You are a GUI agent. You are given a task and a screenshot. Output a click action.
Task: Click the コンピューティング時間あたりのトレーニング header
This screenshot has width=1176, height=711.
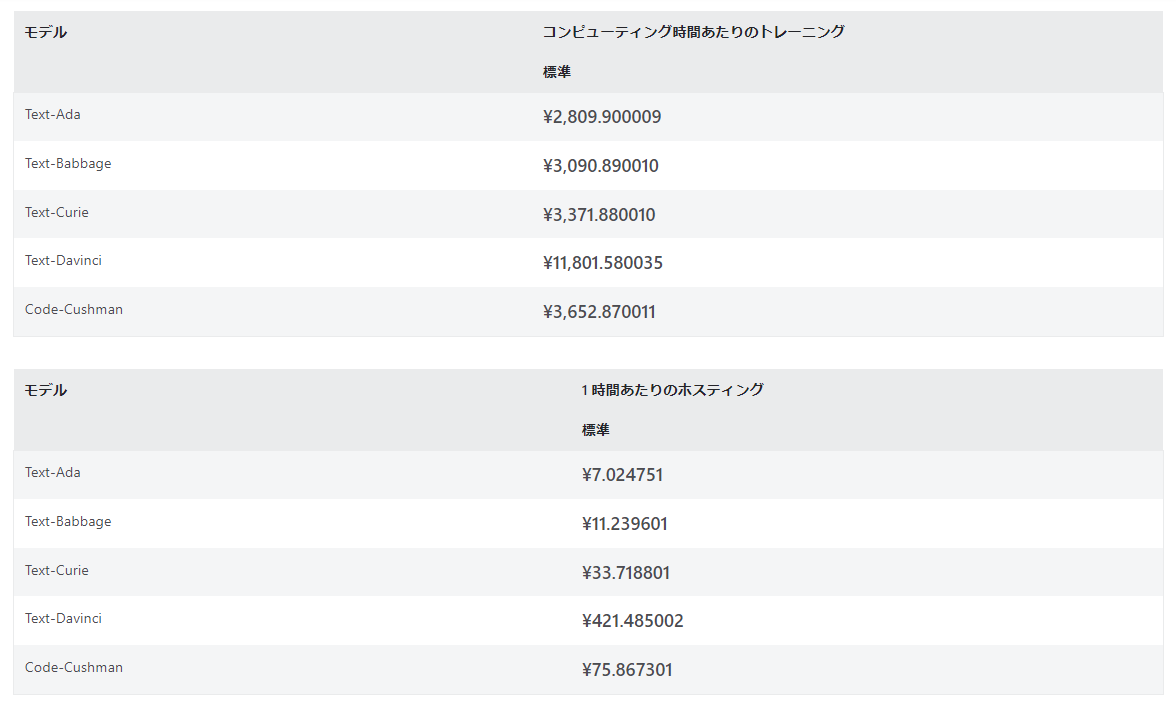pyautogui.click(x=693, y=32)
